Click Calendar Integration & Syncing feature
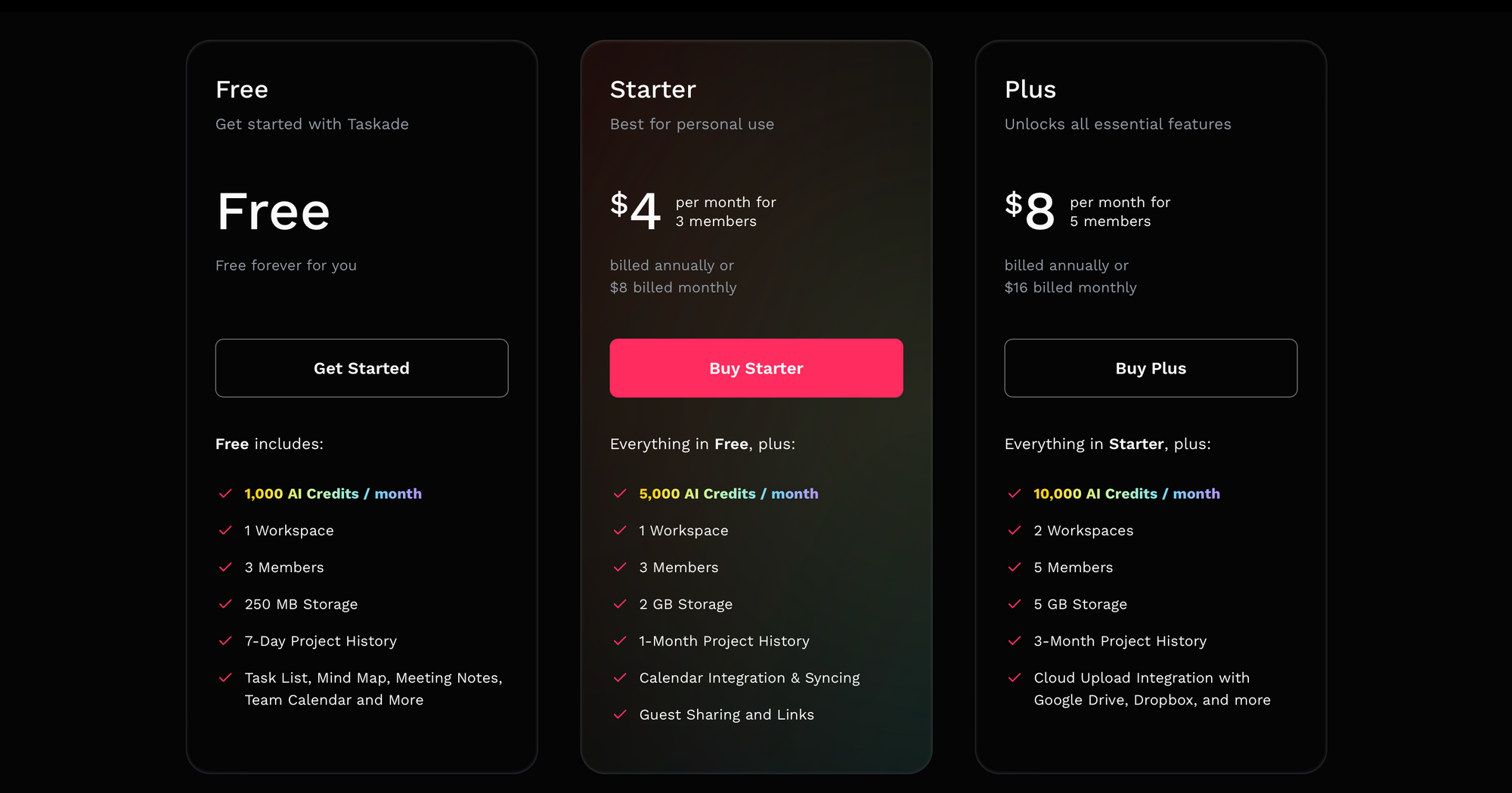The height and width of the screenshot is (793, 1512). pyautogui.click(x=749, y=678)
